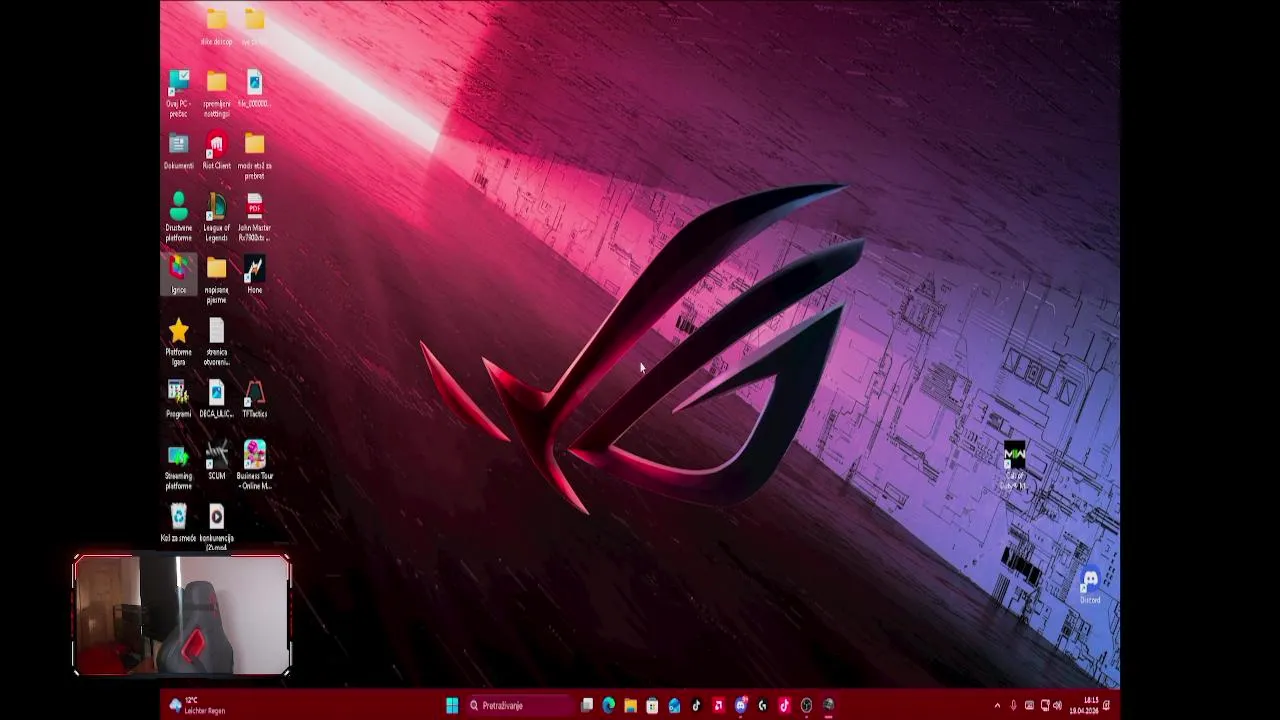The height and width of the screenshot is (720, 1280).
Task: Select the Ovaj PC shortcut icon
Action: coord(178,93)
